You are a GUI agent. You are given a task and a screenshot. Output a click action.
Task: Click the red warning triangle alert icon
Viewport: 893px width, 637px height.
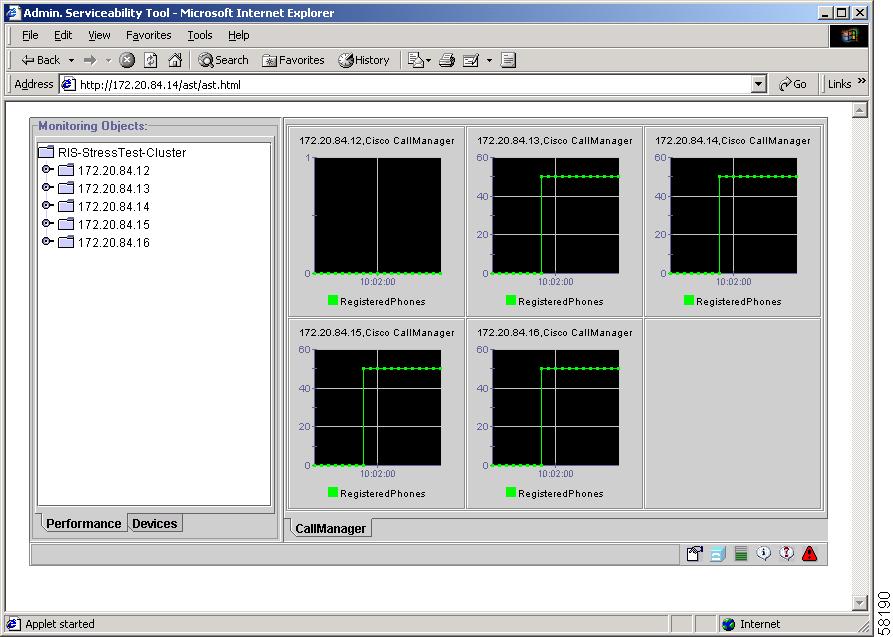pos(809,553)
